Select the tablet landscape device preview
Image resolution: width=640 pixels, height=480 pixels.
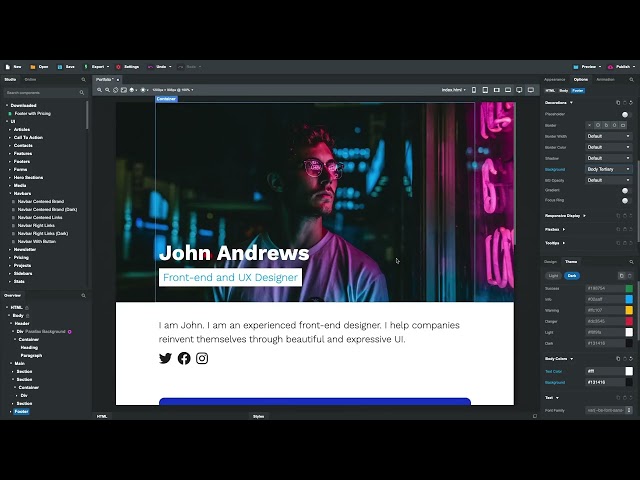[x=497, y=90]
